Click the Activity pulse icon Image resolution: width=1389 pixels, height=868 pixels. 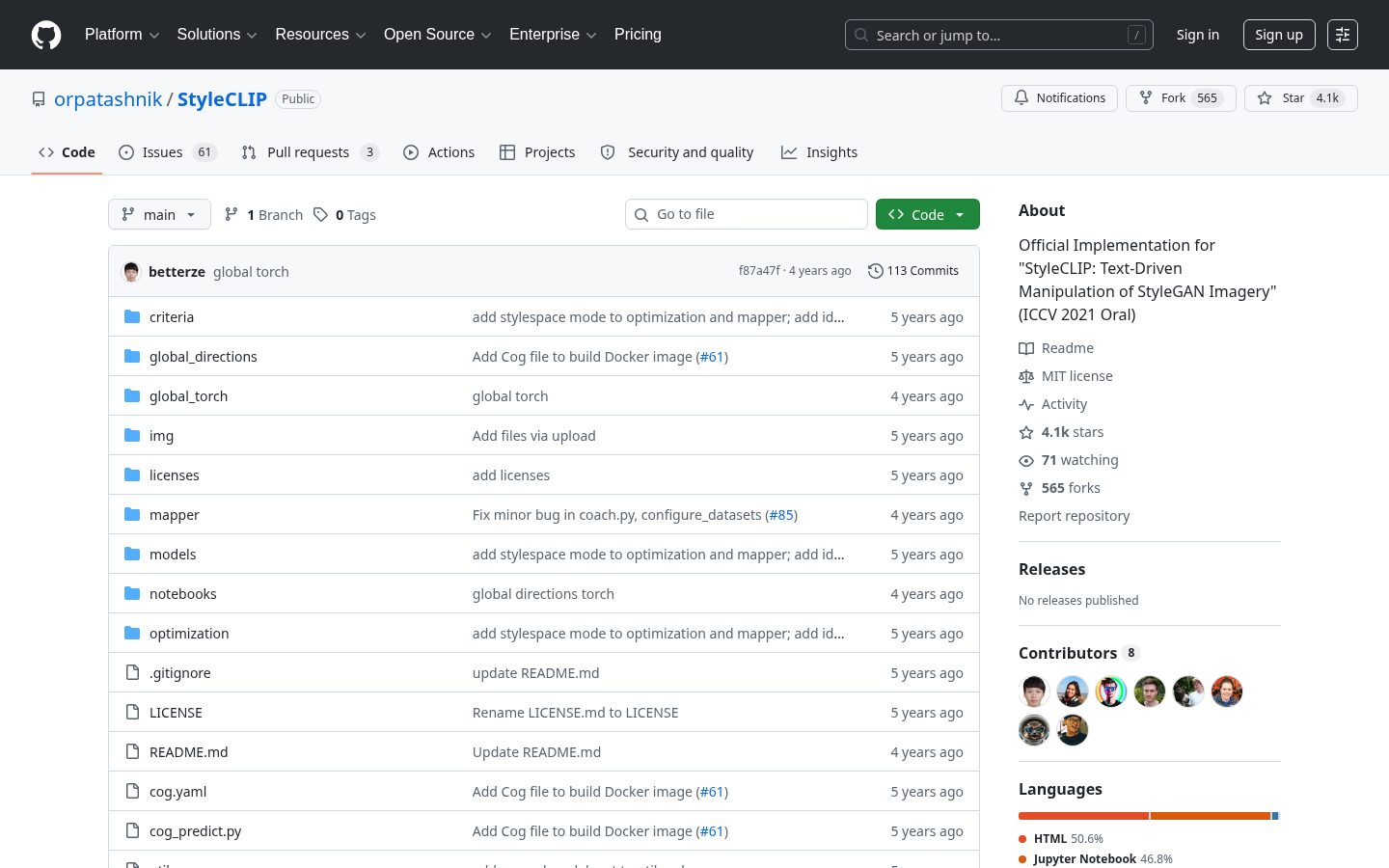coord(1026,404)
